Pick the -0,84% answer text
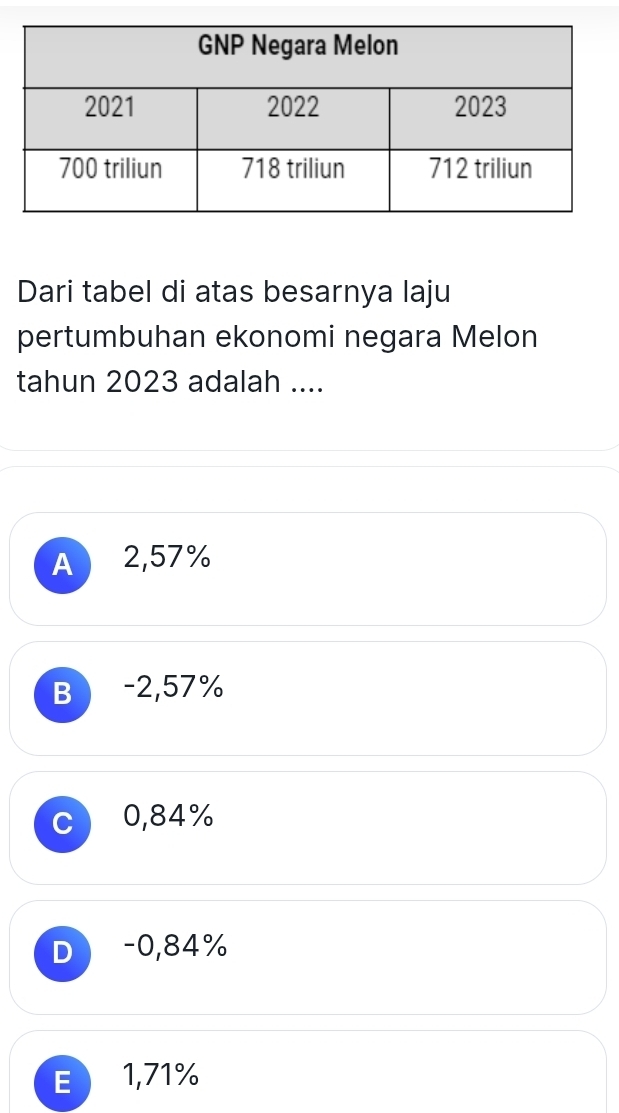Image resolution: width=619 pixels, height=1113 pixels. (x=175, y=946)
